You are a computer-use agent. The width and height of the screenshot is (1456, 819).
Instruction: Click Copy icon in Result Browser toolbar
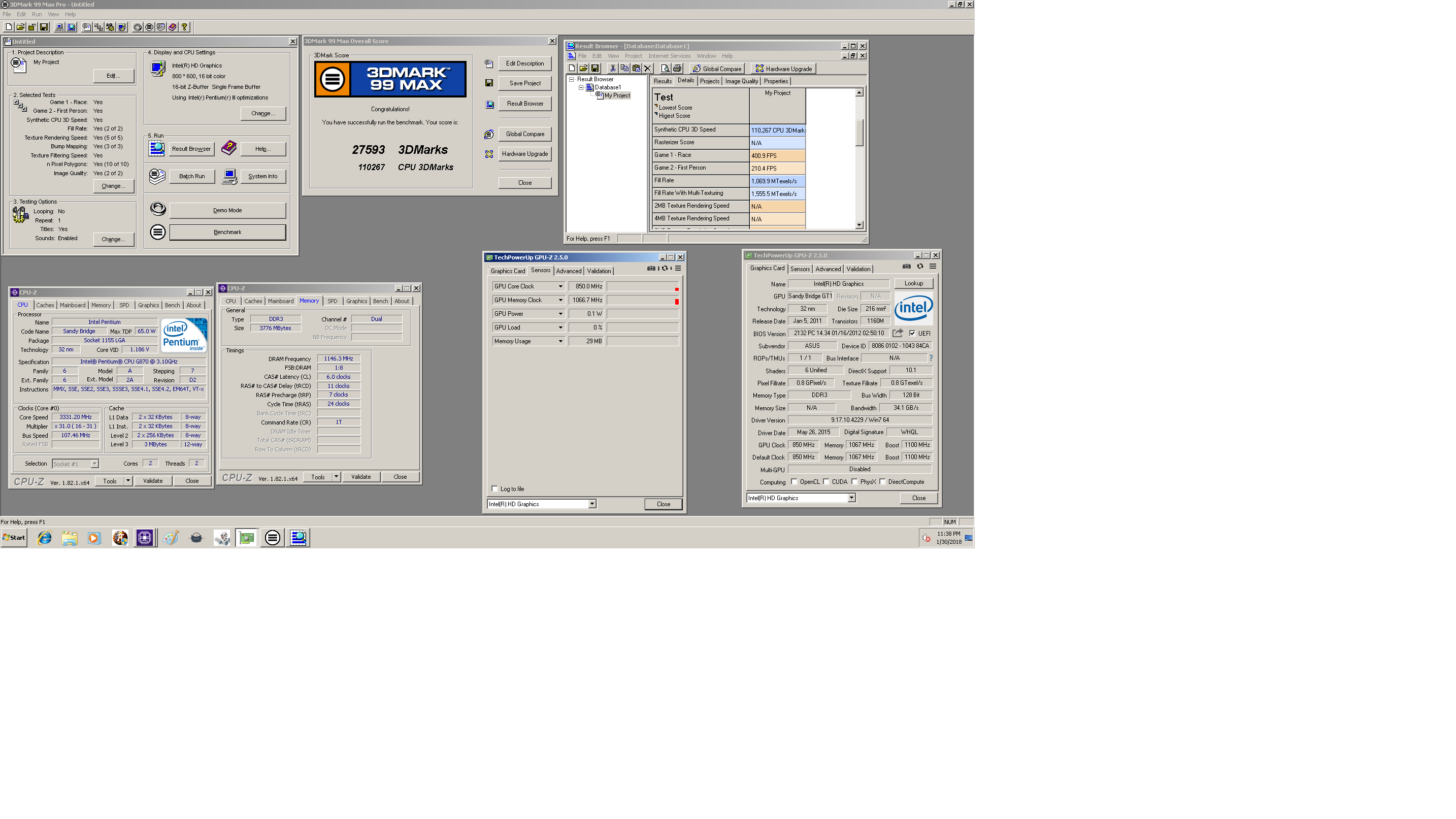click(x=624, y=69)
